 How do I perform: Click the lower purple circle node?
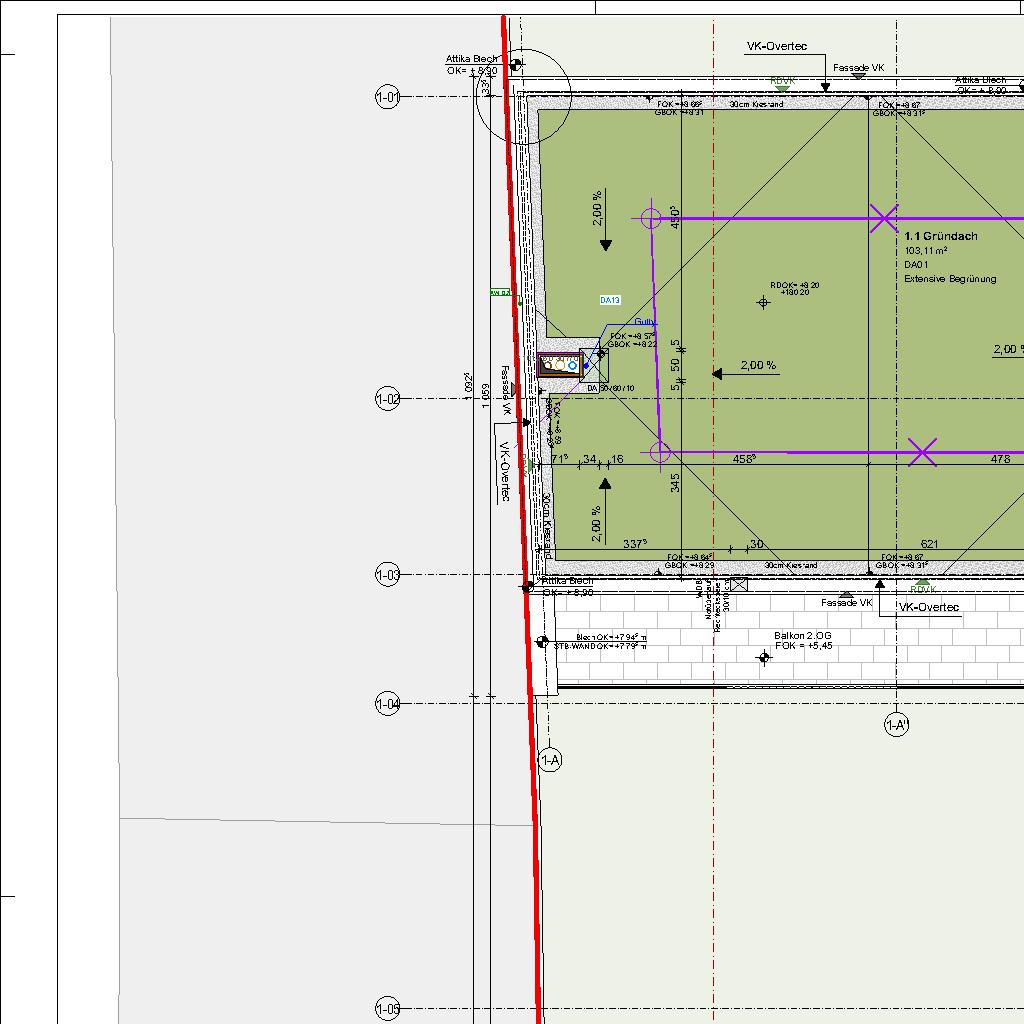click(x=660, y=453)
